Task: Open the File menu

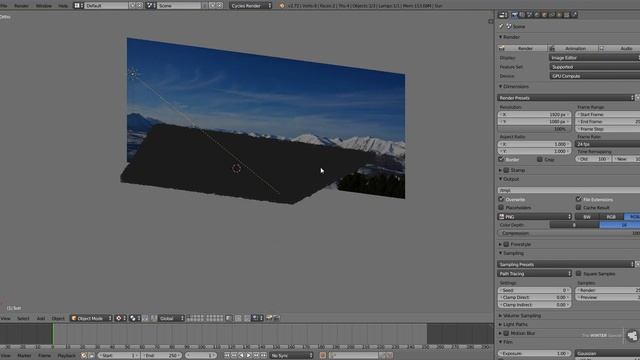Action: point(4,6)
